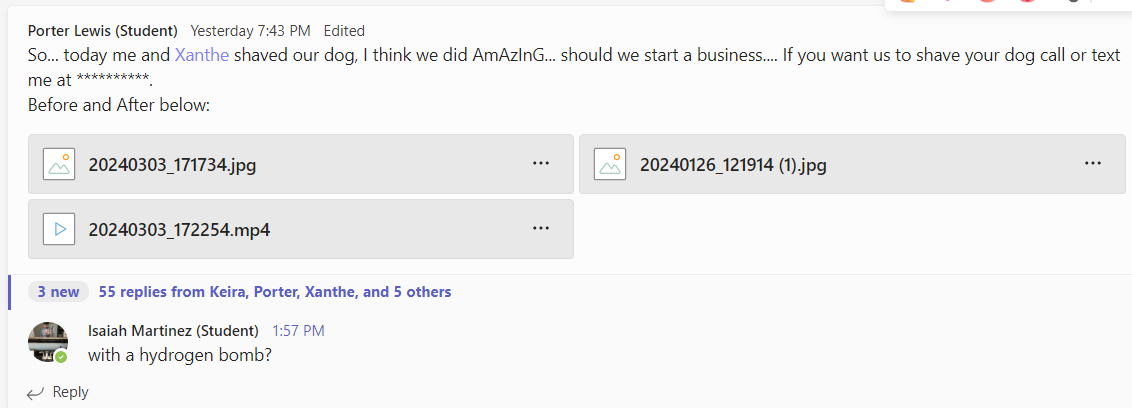Play the 20240303_172254.mp4 video attachment
The height and width of the screenshot is (408, 1132).
(x=180, y=230)
